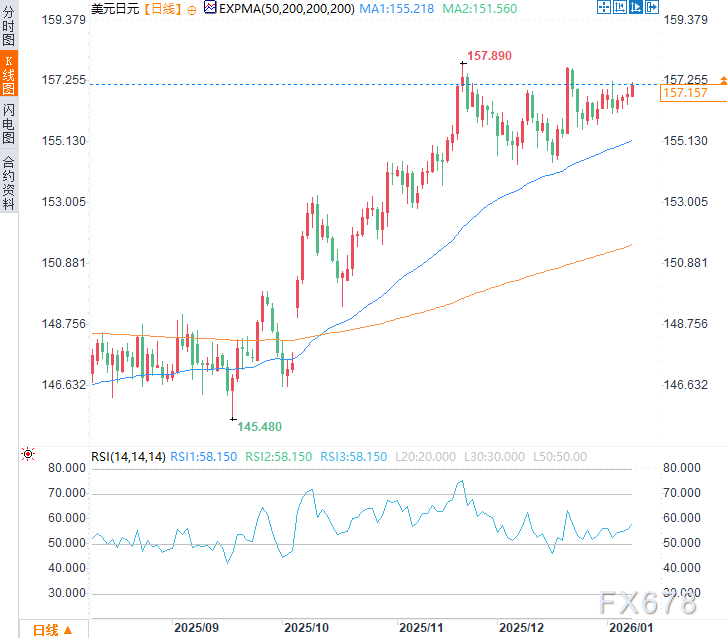Switch to the 分时图 tab

pos(9,25)
